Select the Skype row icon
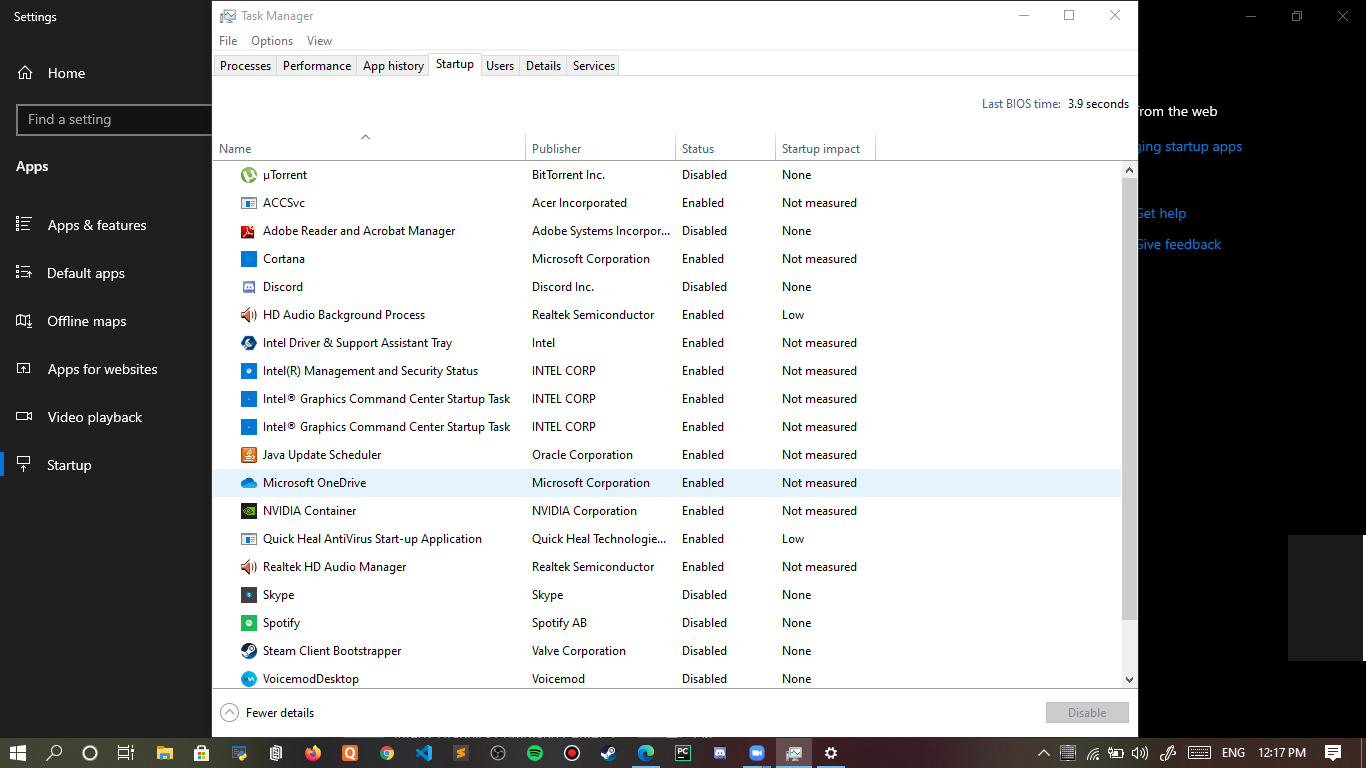This screenshot has width=1366, height=768. click(249, 595)
